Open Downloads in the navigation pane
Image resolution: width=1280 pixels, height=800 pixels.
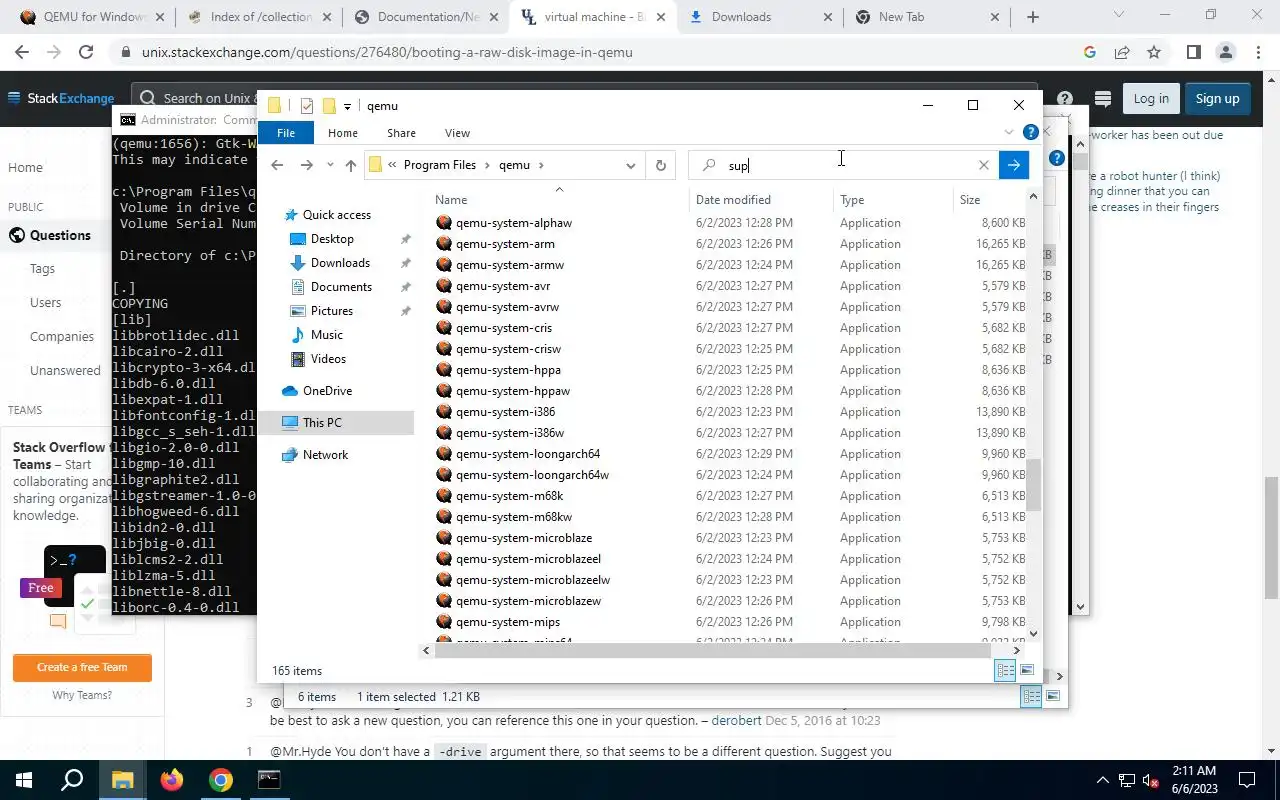pyautogui.click(x=340, y=263)
